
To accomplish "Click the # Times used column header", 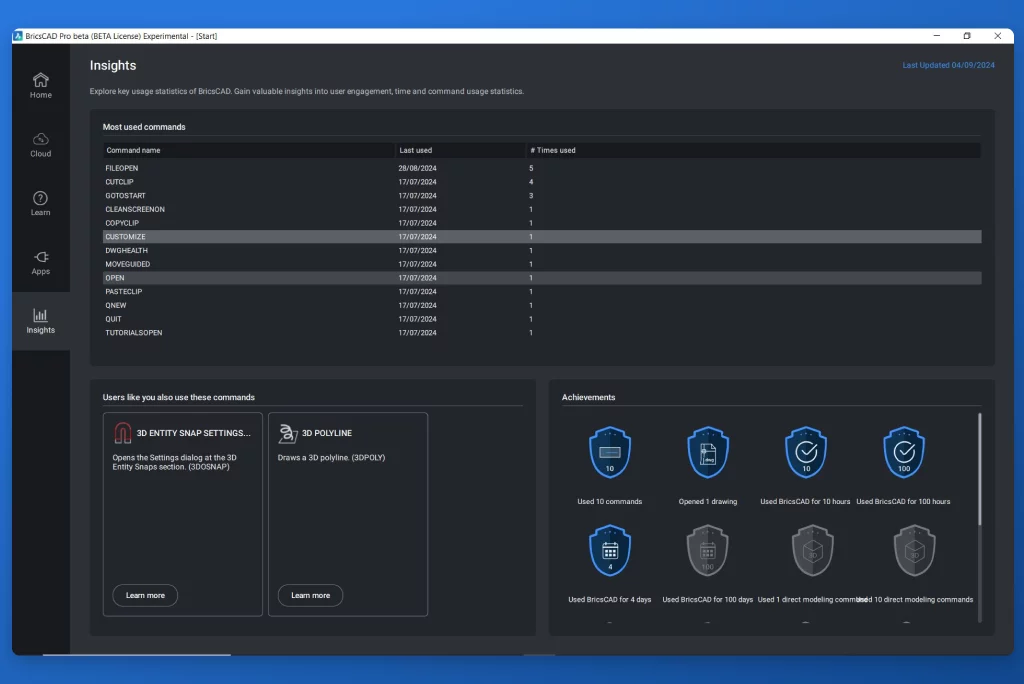I will [x=753, y=150].
